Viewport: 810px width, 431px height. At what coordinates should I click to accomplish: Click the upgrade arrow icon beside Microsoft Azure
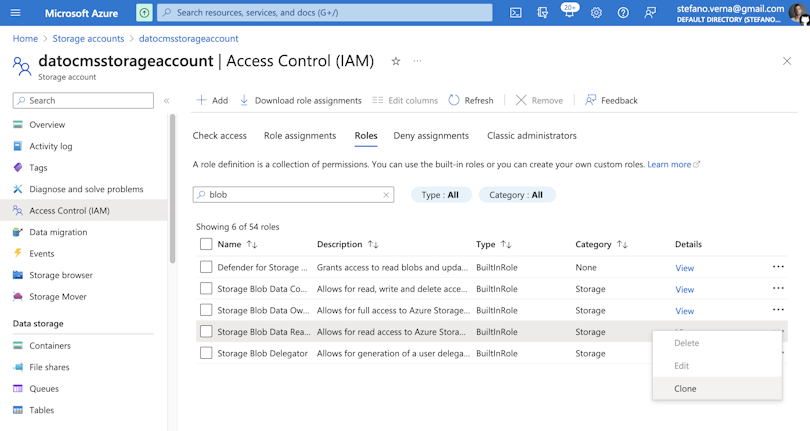(144, 13)
